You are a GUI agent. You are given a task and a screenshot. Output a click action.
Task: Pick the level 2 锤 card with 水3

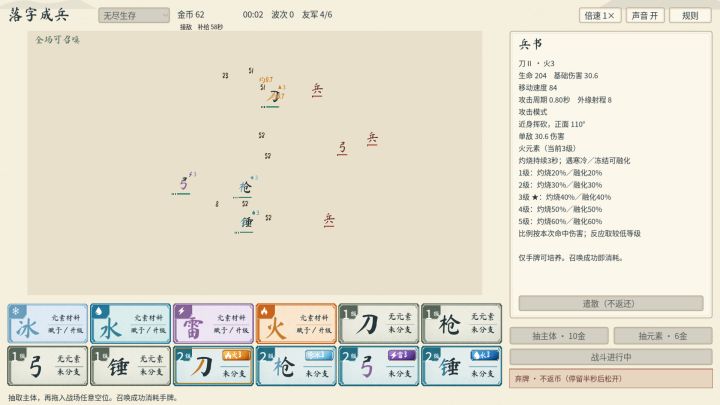pyautogui.click(x=461, y=366)
